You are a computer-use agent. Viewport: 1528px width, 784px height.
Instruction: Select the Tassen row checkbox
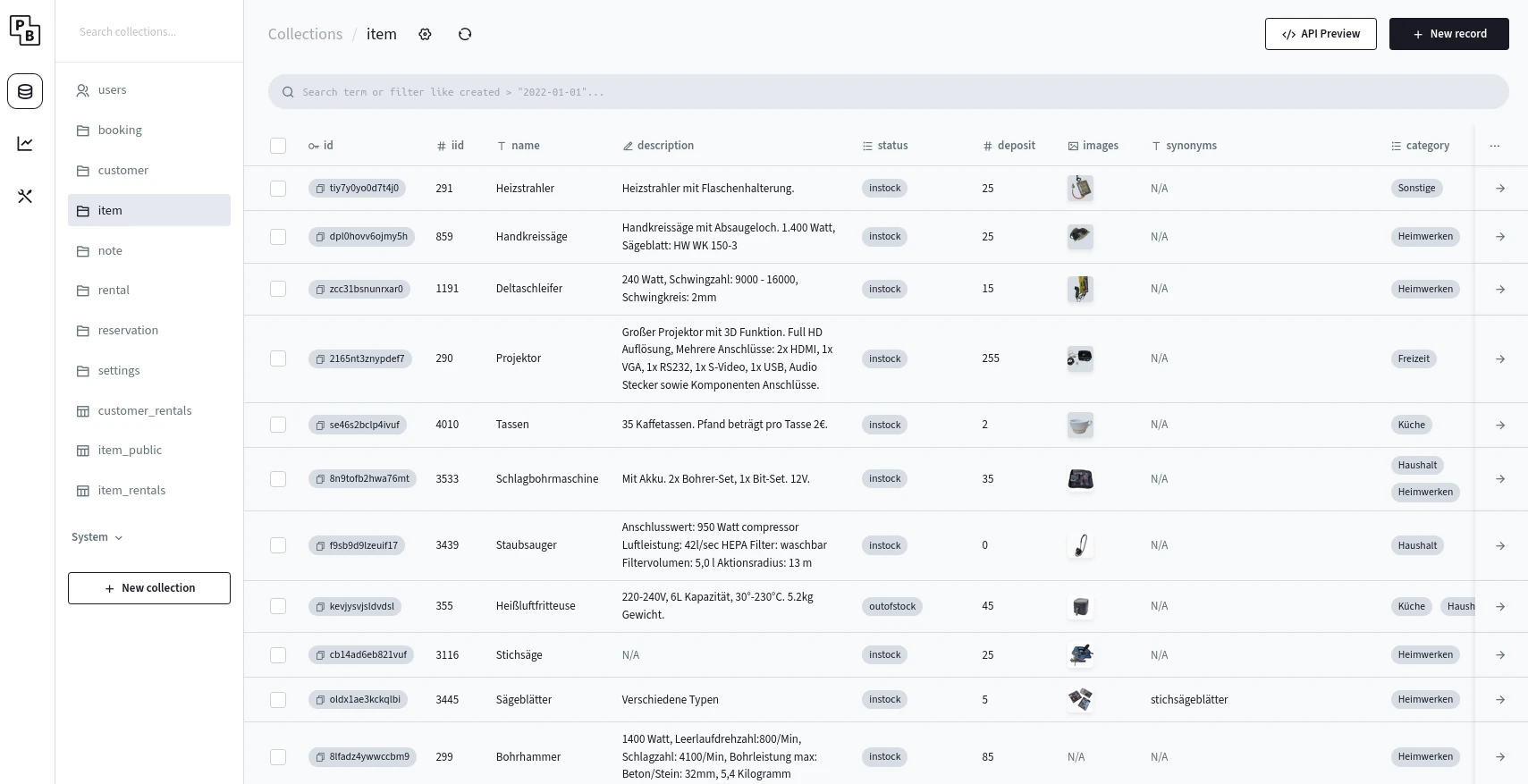[278, 425]
